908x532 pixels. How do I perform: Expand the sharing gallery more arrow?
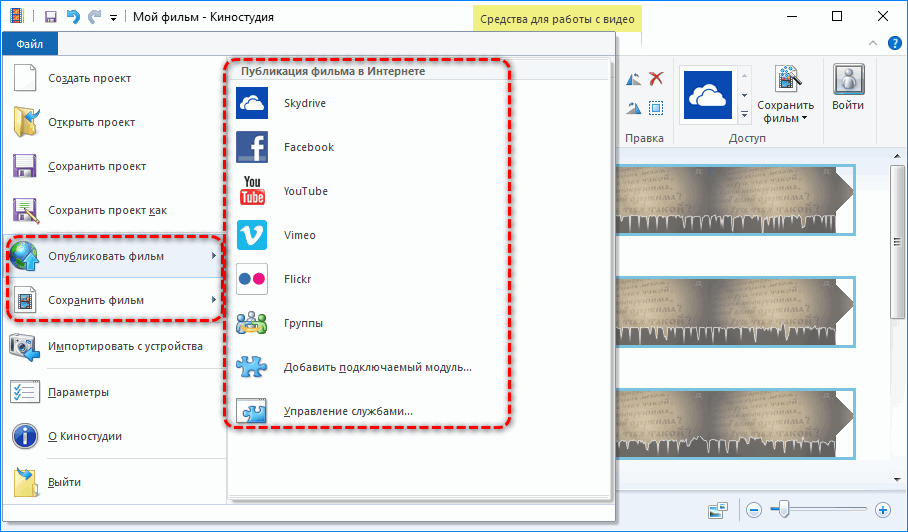point(743,112)
